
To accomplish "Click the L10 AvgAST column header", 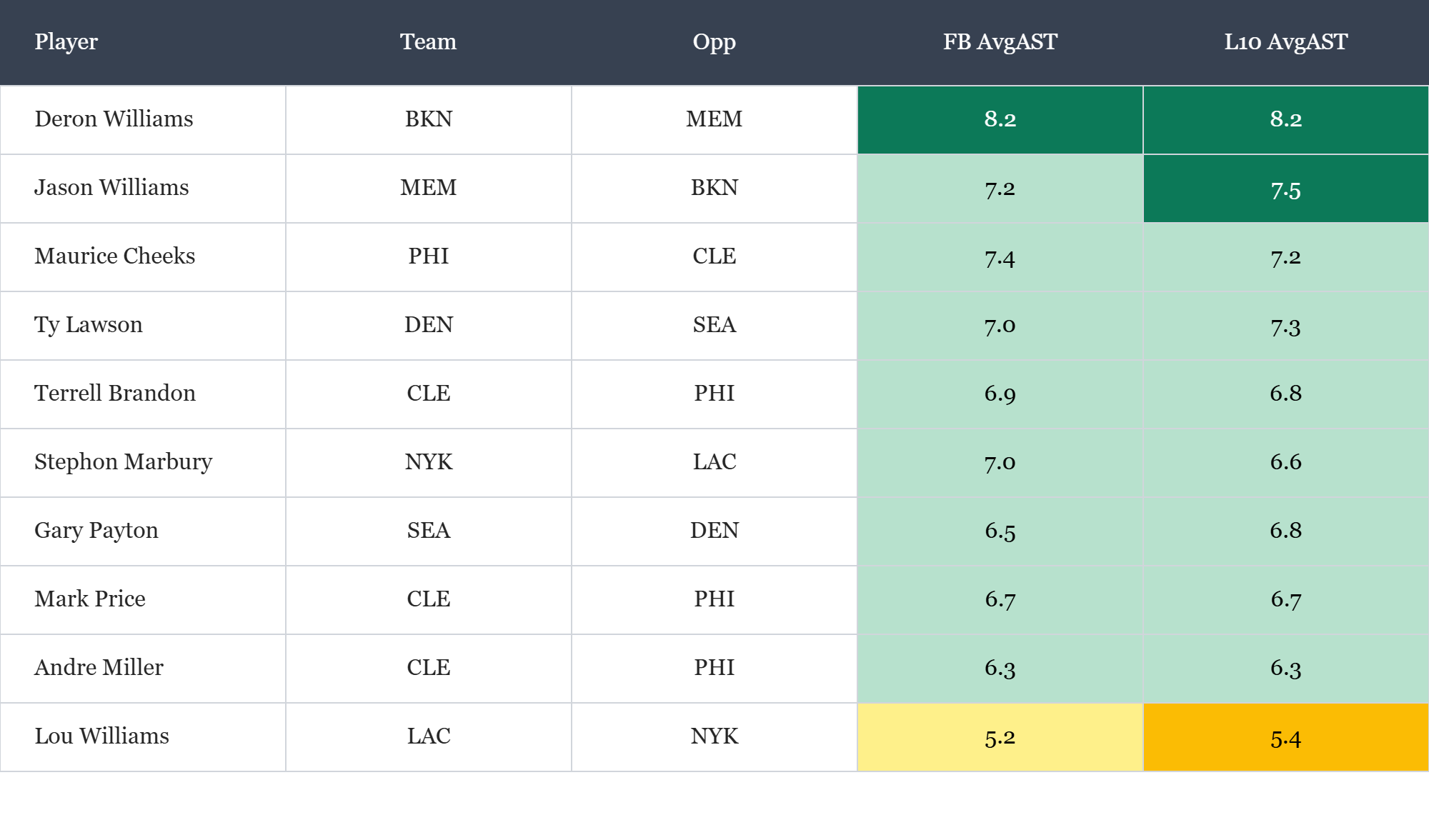I will pos(1285,42).
